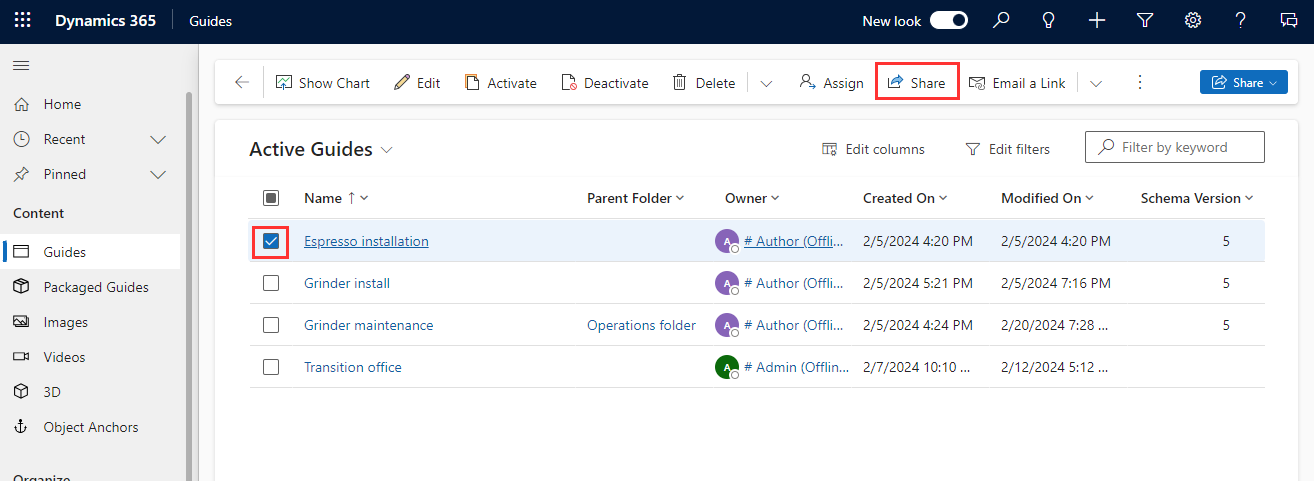Click the lightbulb assistant icon
This screenshot has width=1314, height=481.
1049,21
